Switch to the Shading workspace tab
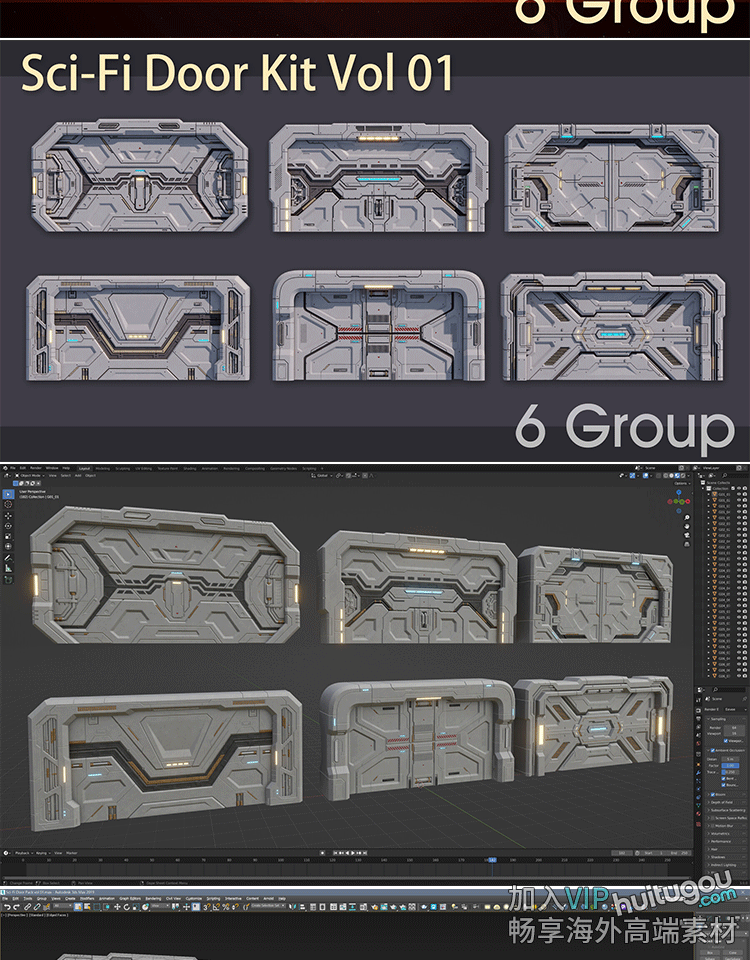The image size is (750, 960). (189, 468)
